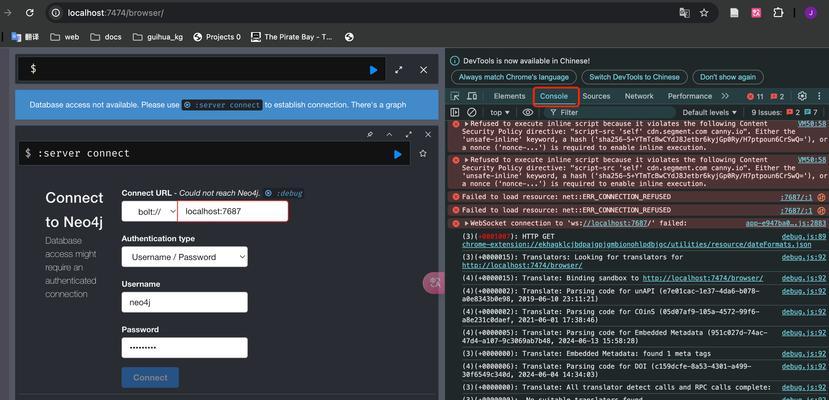This screenshot has width=829, height=400.
Task: Click the 9 Issues indicator
Action: coord(785,113)
